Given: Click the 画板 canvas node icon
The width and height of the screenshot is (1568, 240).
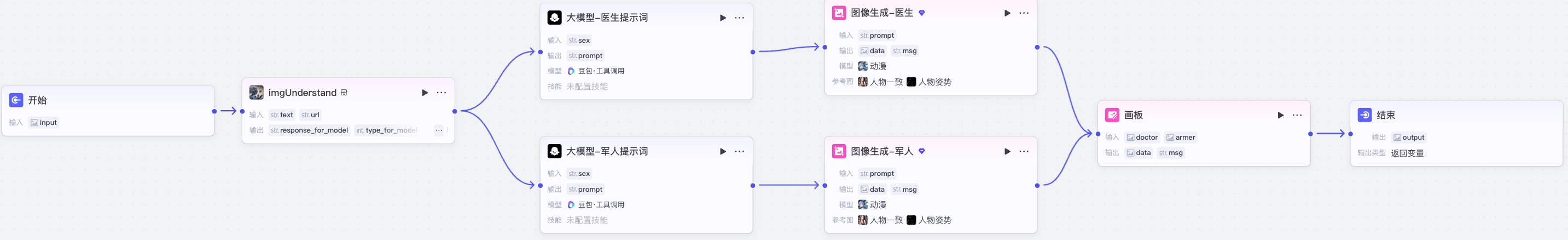Looking at the screenshot, I should [x=1112, y=115].
